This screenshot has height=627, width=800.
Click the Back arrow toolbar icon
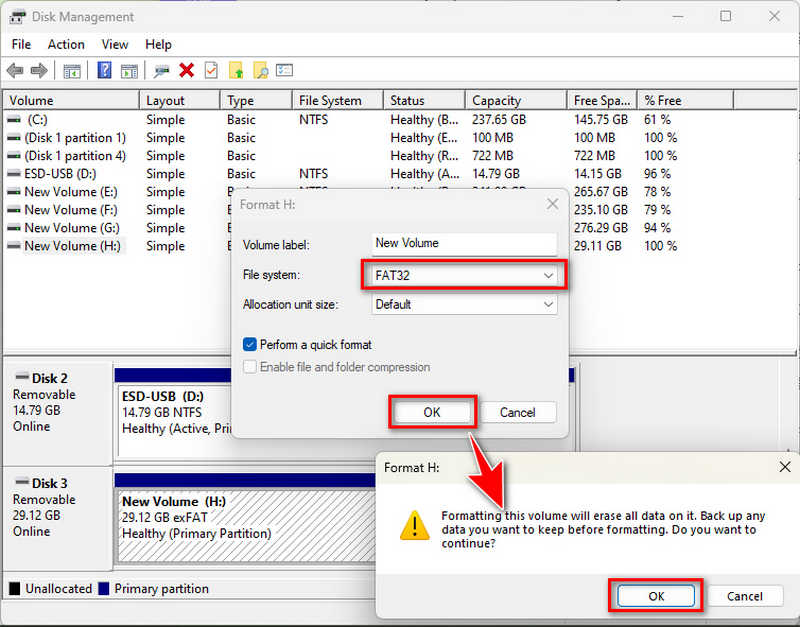coord(15,70)
